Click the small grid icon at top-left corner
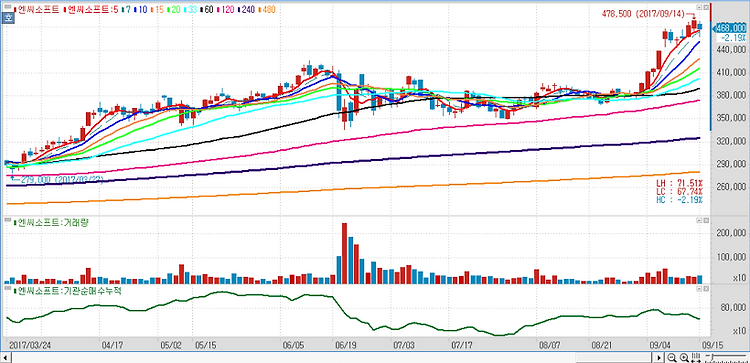The height and width of the screenshot is (363, 750). click(x=8, y=7)
